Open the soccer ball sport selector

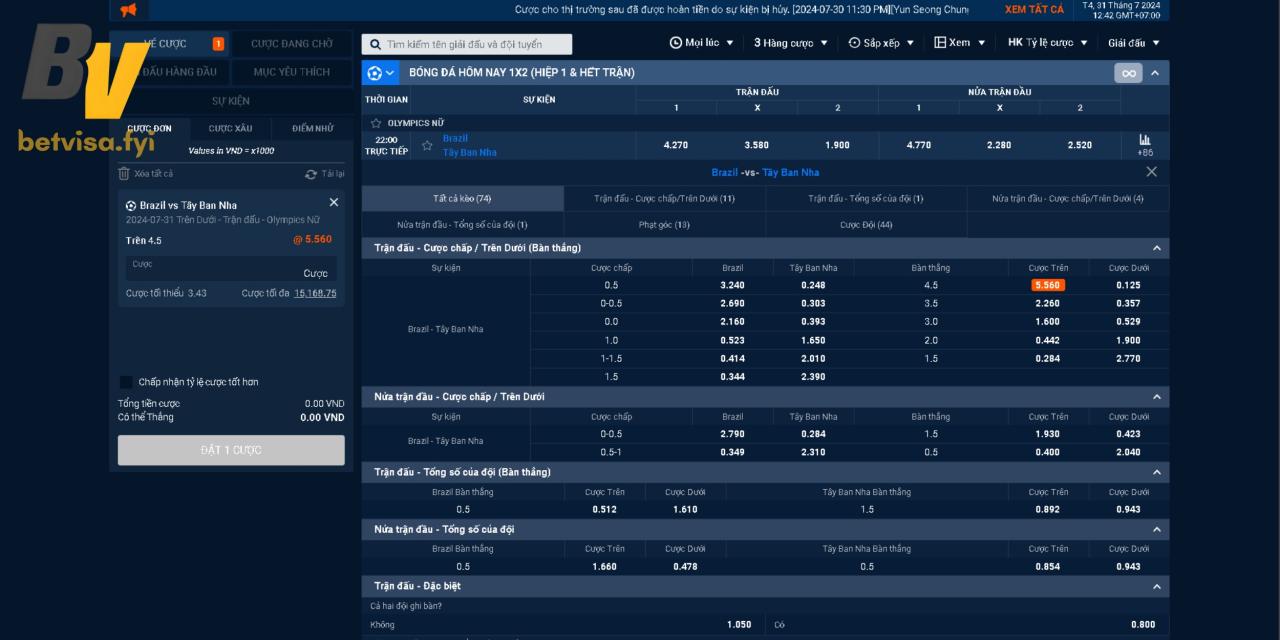pyautogui.click(x=375, y=73)
